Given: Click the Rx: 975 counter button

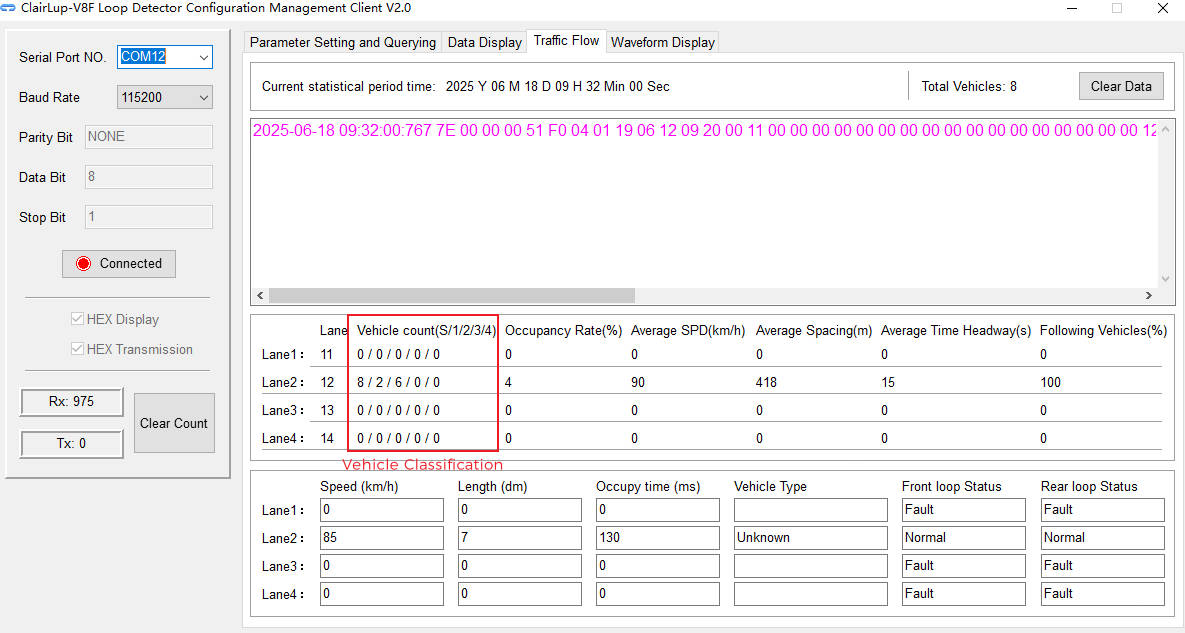Looking at the screenshot, I should [72, 402].
